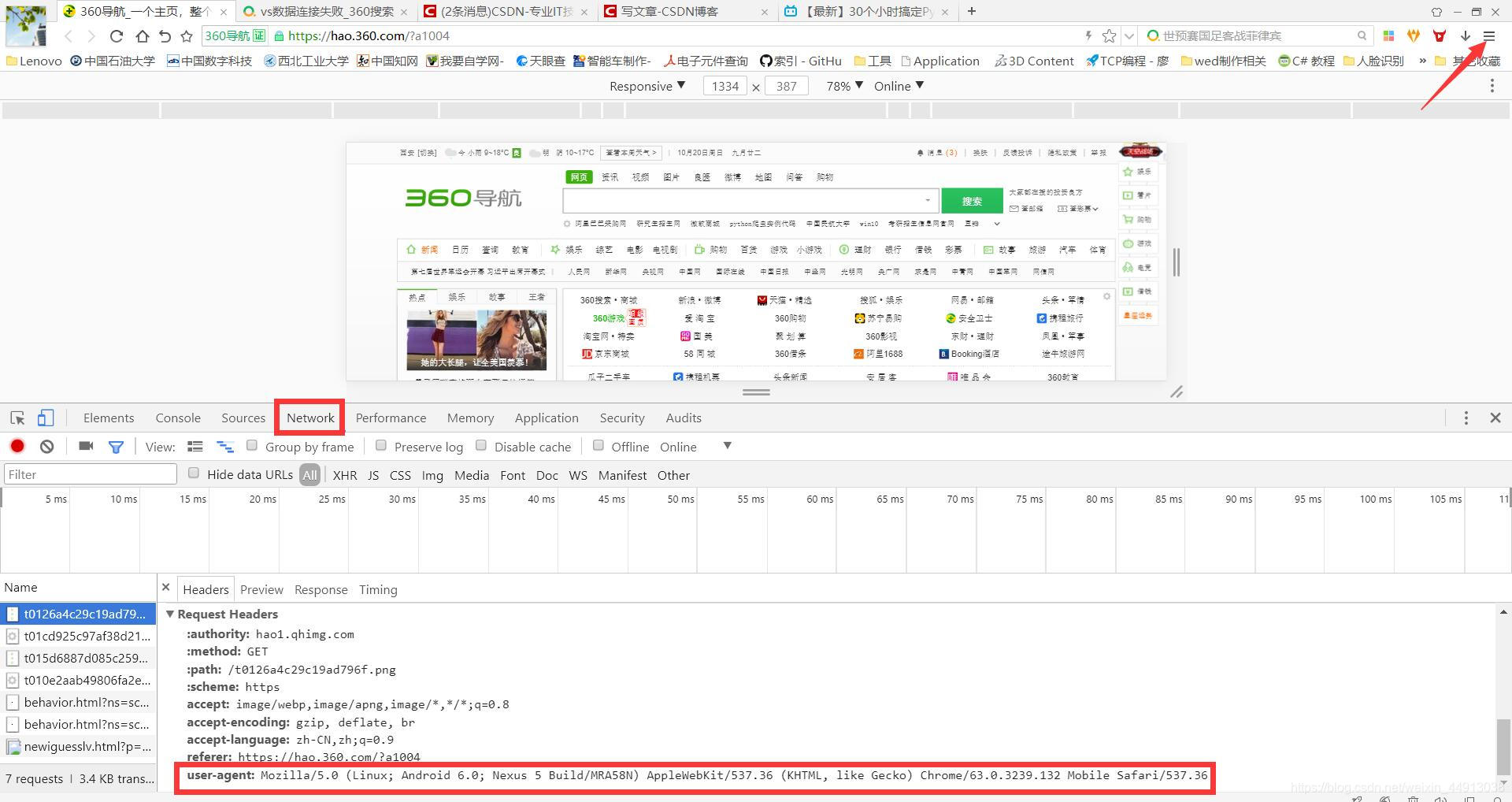Toggle Offline checkbox
The image size is (1512, 802).
point(598,445)
